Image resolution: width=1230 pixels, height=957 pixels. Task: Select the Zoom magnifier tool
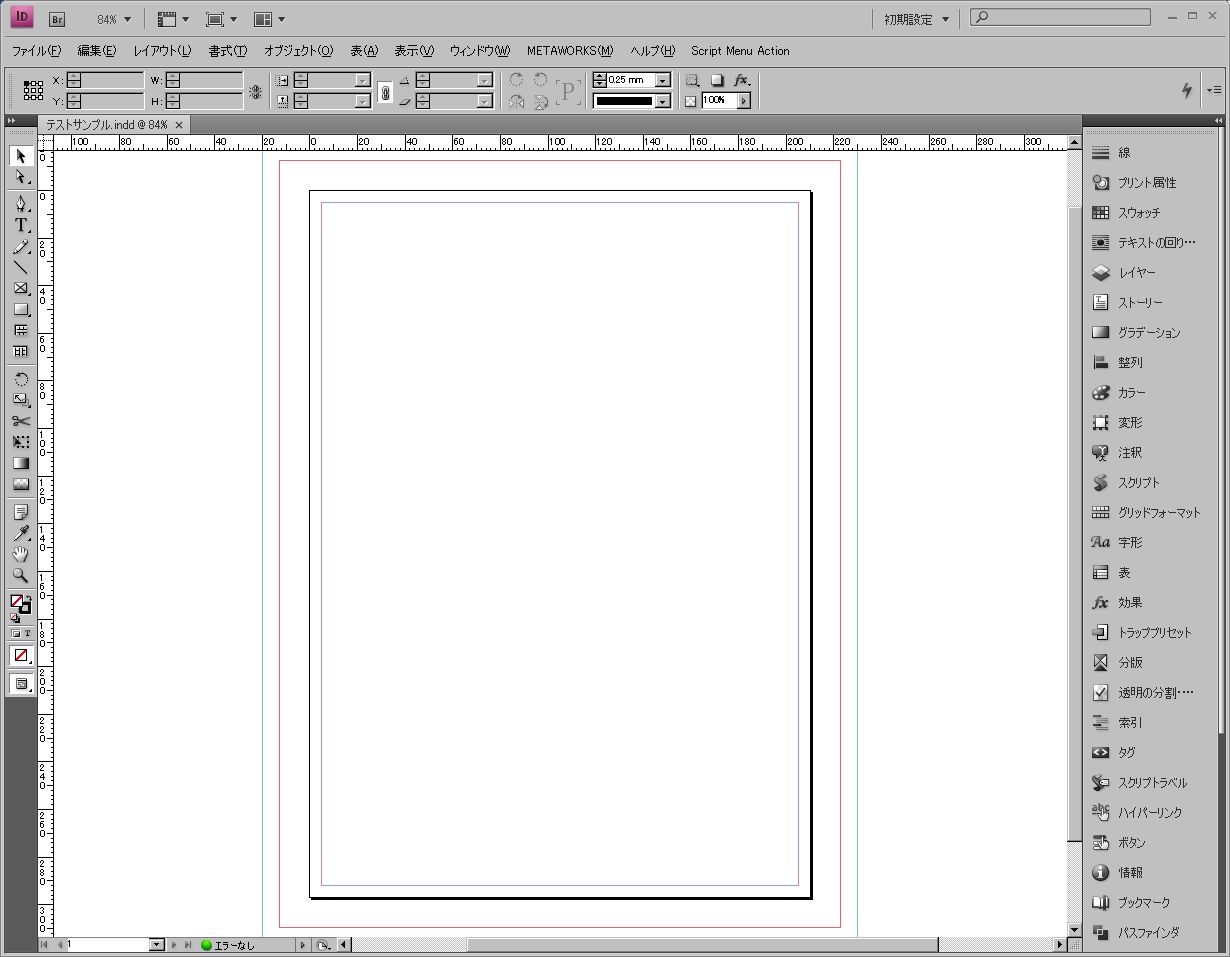tap(21, 575)
